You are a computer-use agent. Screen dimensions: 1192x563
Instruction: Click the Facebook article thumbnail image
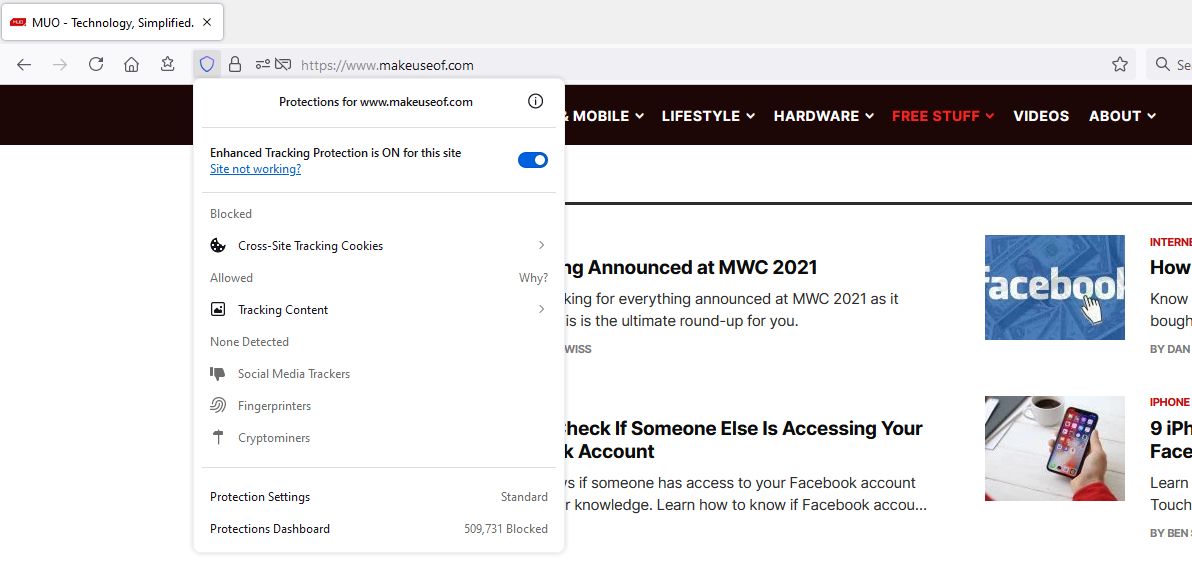click(x=1054, y=287)
